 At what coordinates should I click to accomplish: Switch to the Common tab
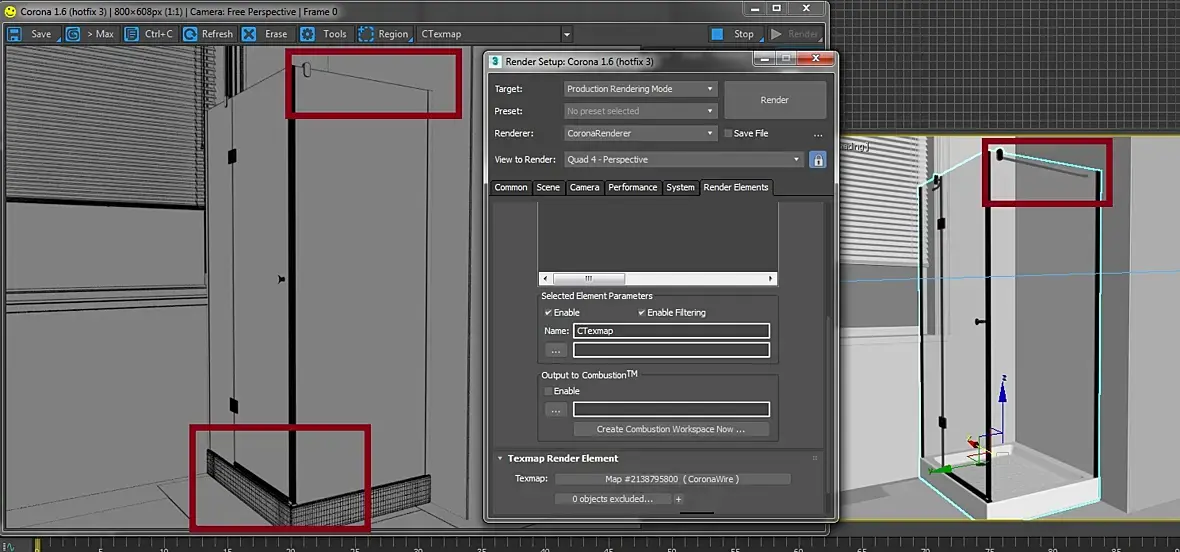coord(510,187)
